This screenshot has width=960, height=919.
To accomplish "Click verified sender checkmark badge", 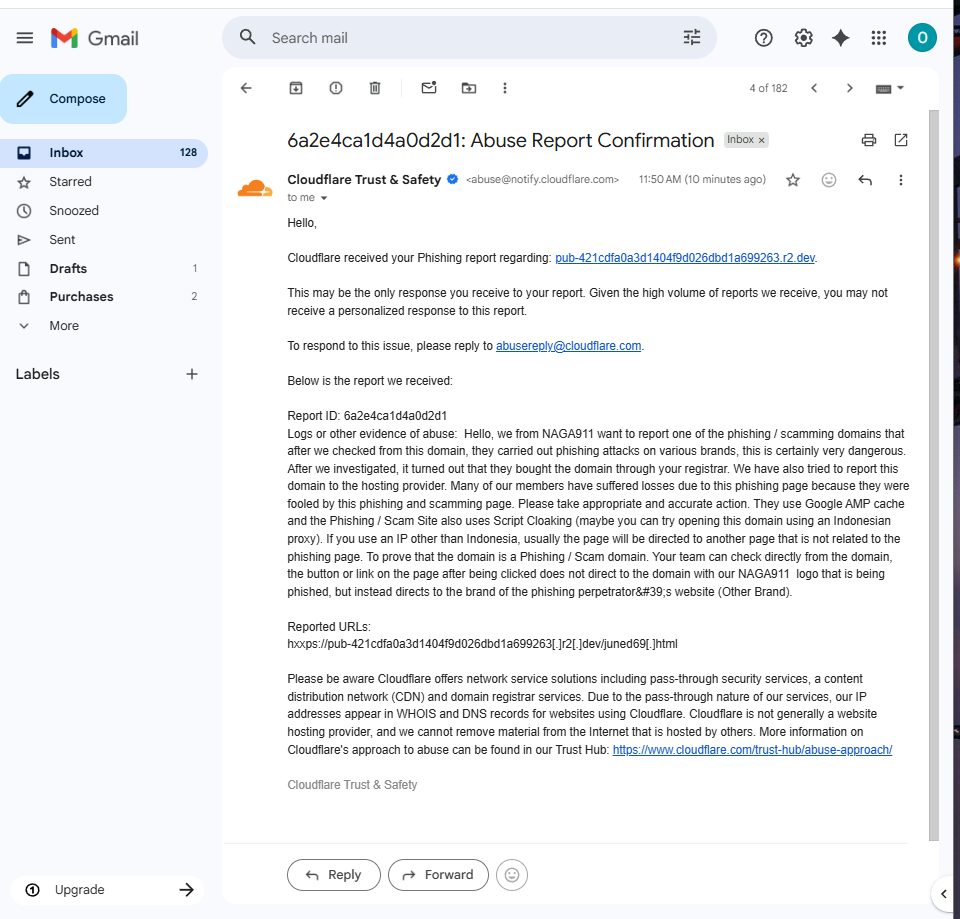I will tap(452, 179).
